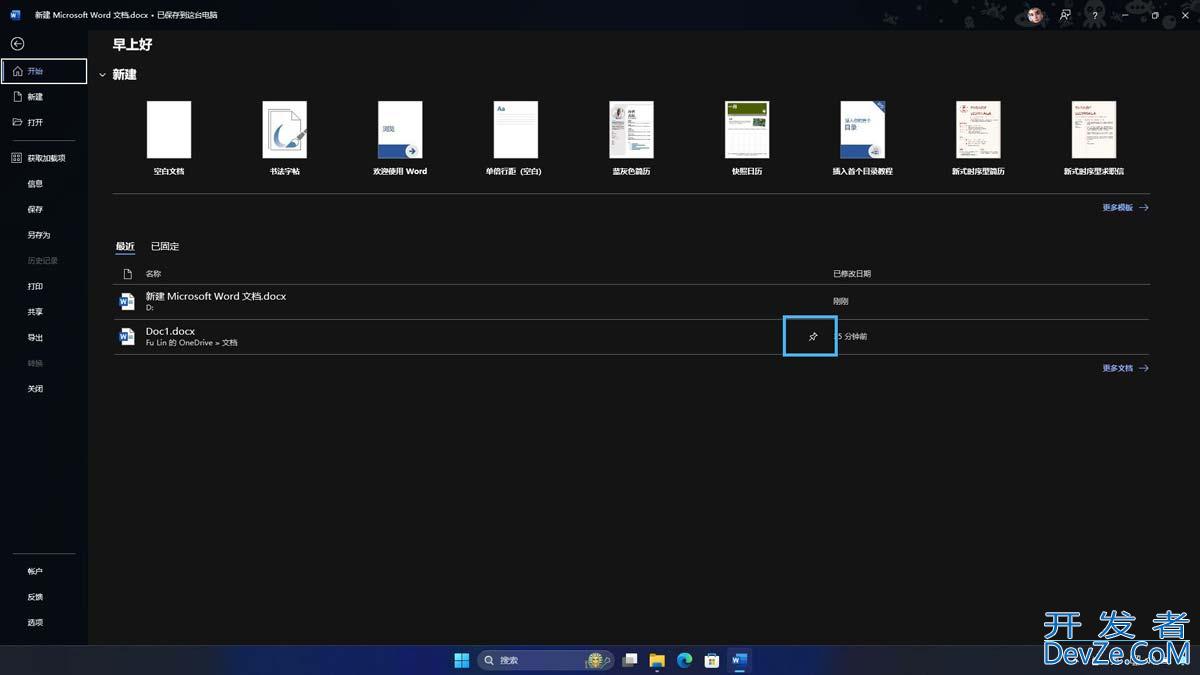This screenshot has width=1200, height=675.
Task: Pick the 单倍行距（空白）template
Action: tap(515, 138)
